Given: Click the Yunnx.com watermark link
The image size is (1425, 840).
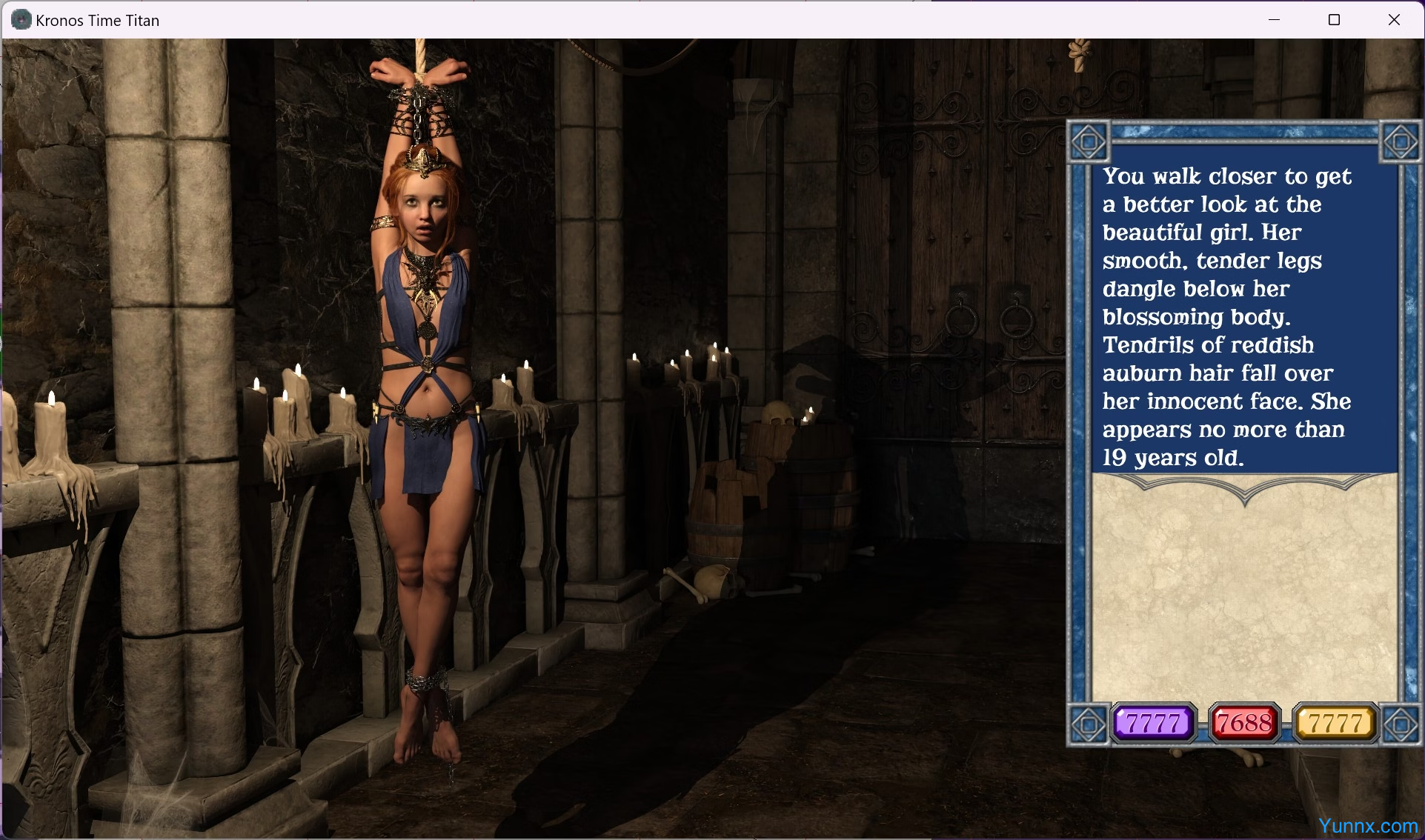Looking at the screenshot, I should tap(1367, 825).
